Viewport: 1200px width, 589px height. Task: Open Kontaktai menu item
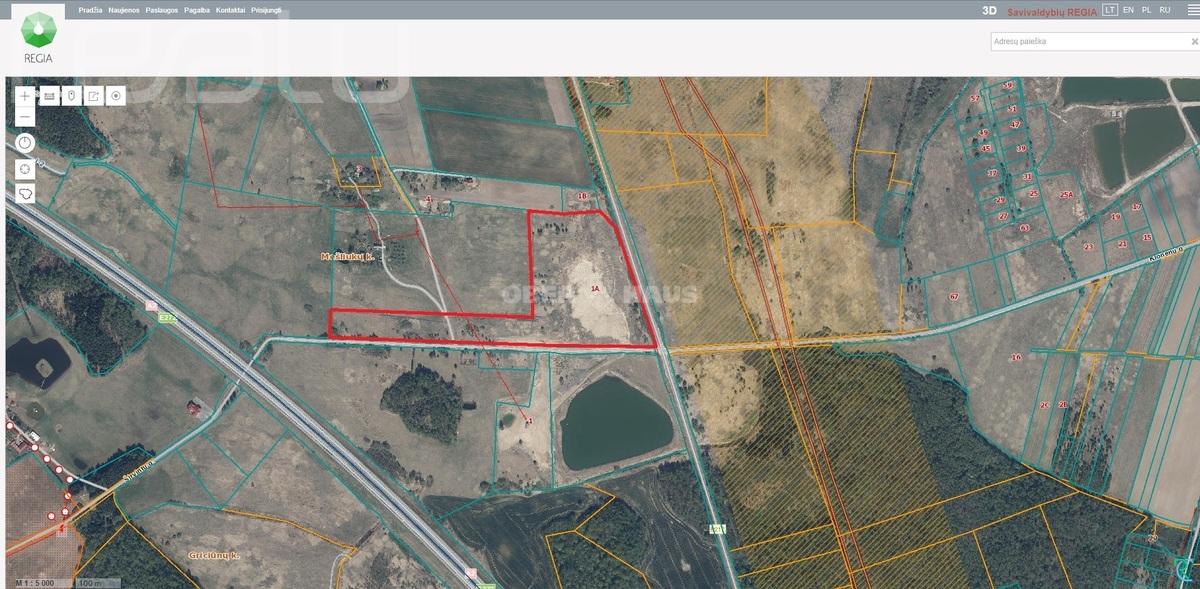[x=232, y=8]
